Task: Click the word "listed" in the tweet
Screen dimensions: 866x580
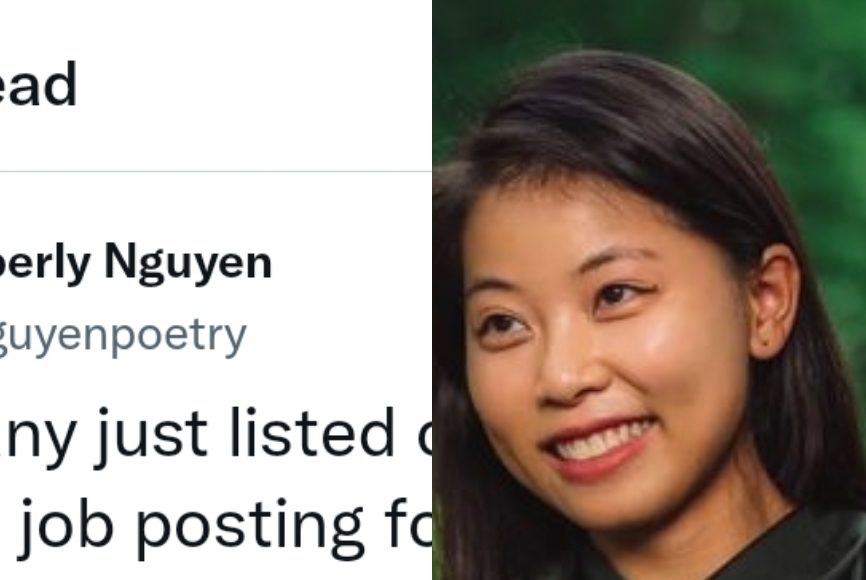Action: tap(312, 432)
